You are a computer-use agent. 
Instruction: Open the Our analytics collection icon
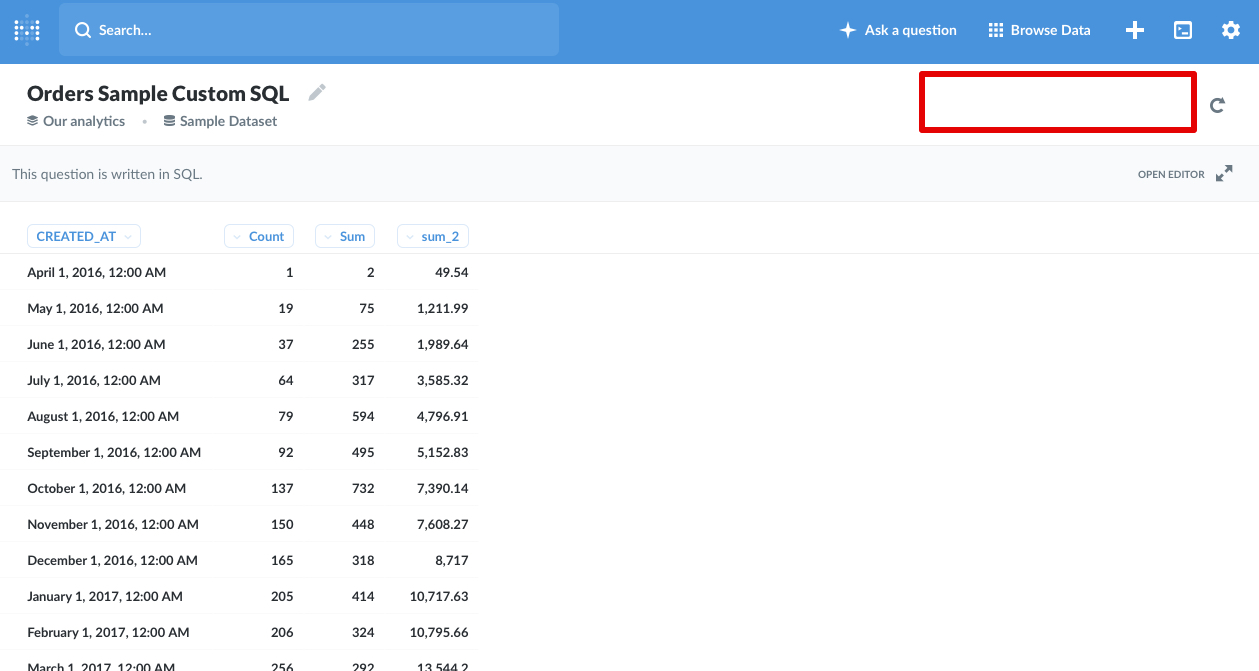click(30, 120)
